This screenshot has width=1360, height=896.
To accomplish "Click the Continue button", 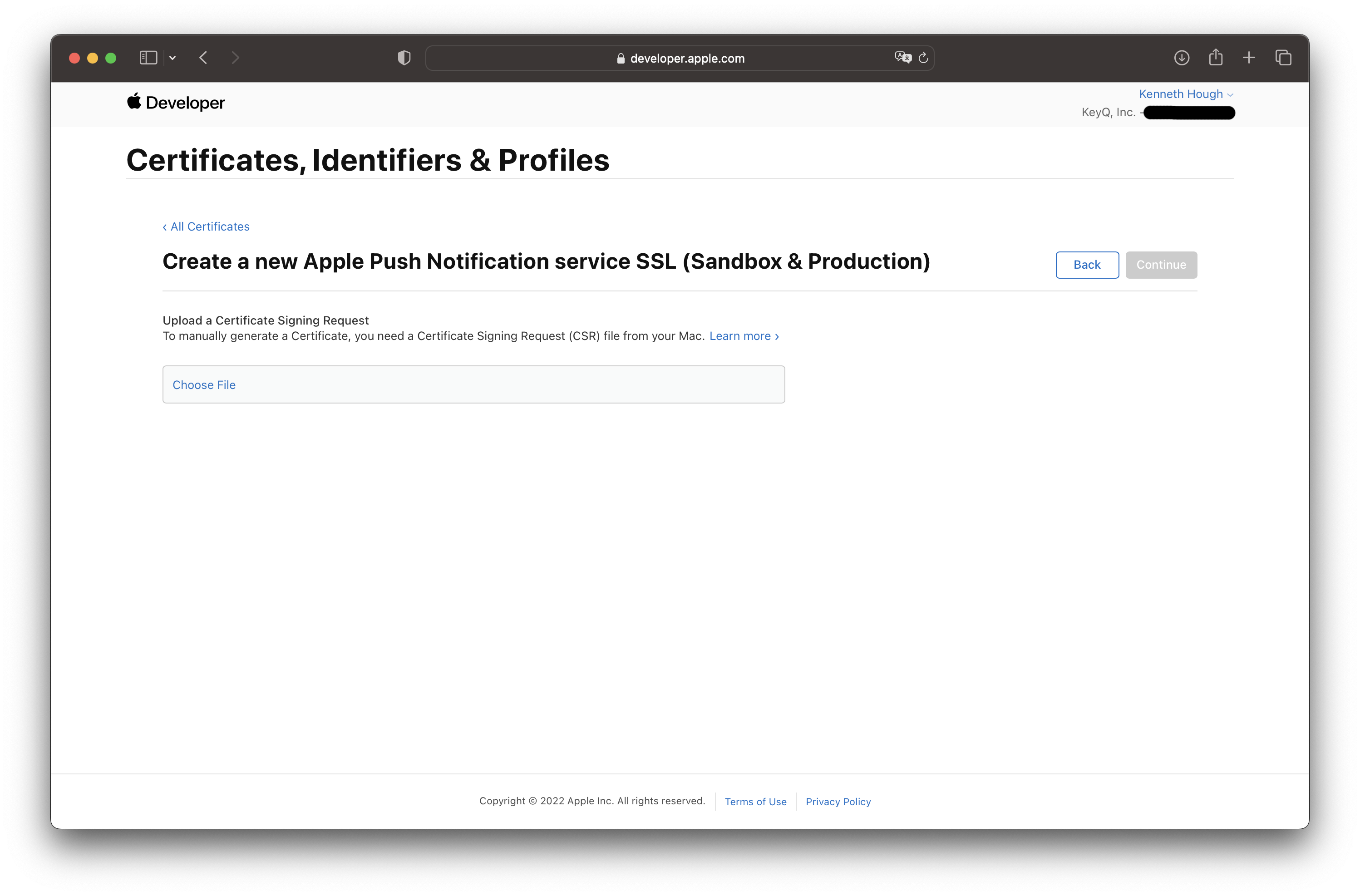I will [1161, 265].
